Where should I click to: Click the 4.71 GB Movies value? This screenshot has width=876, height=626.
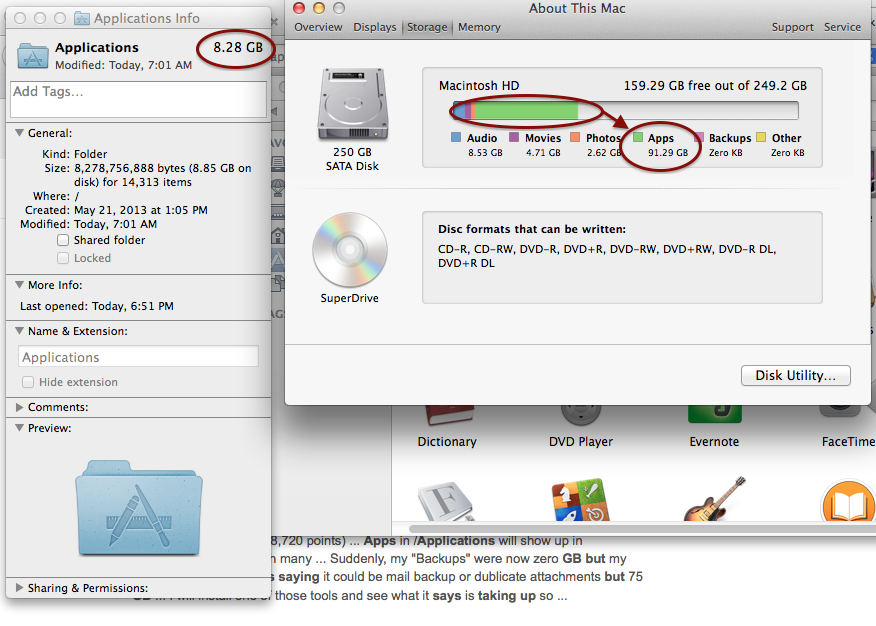[543, 152]
